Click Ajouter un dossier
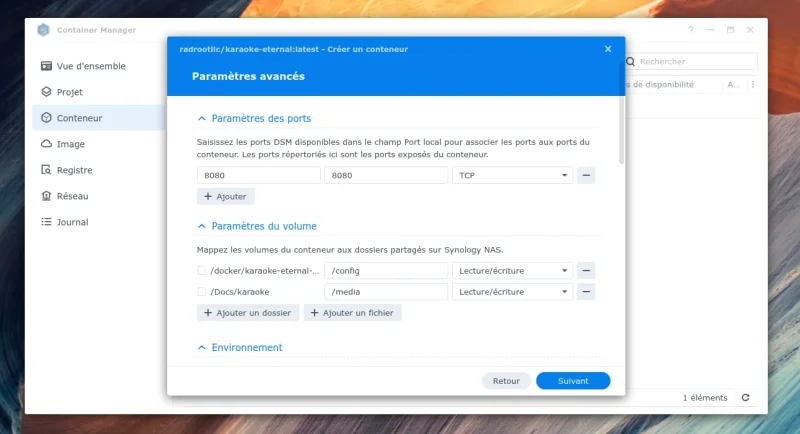 tap(248, 313)
